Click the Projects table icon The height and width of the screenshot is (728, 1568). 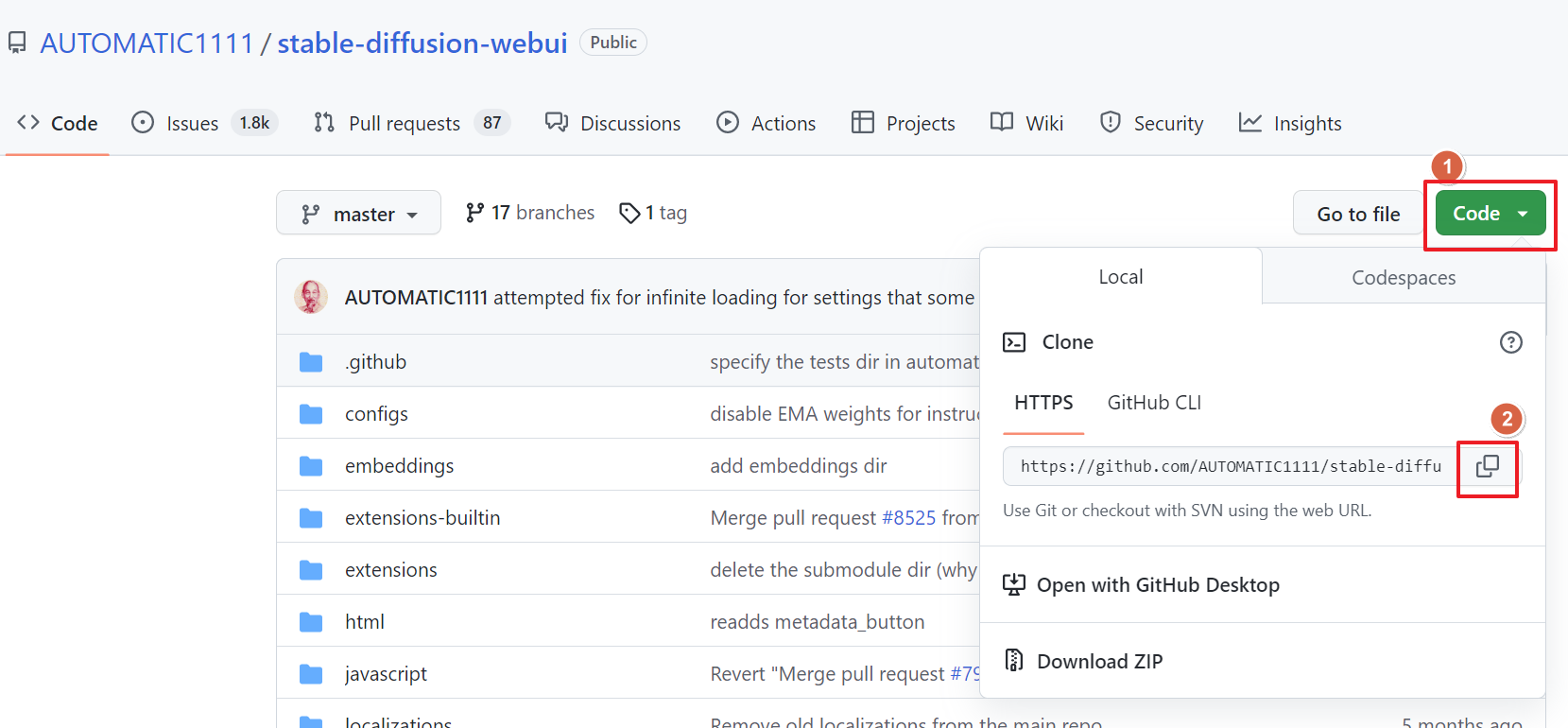pos(863,122)
